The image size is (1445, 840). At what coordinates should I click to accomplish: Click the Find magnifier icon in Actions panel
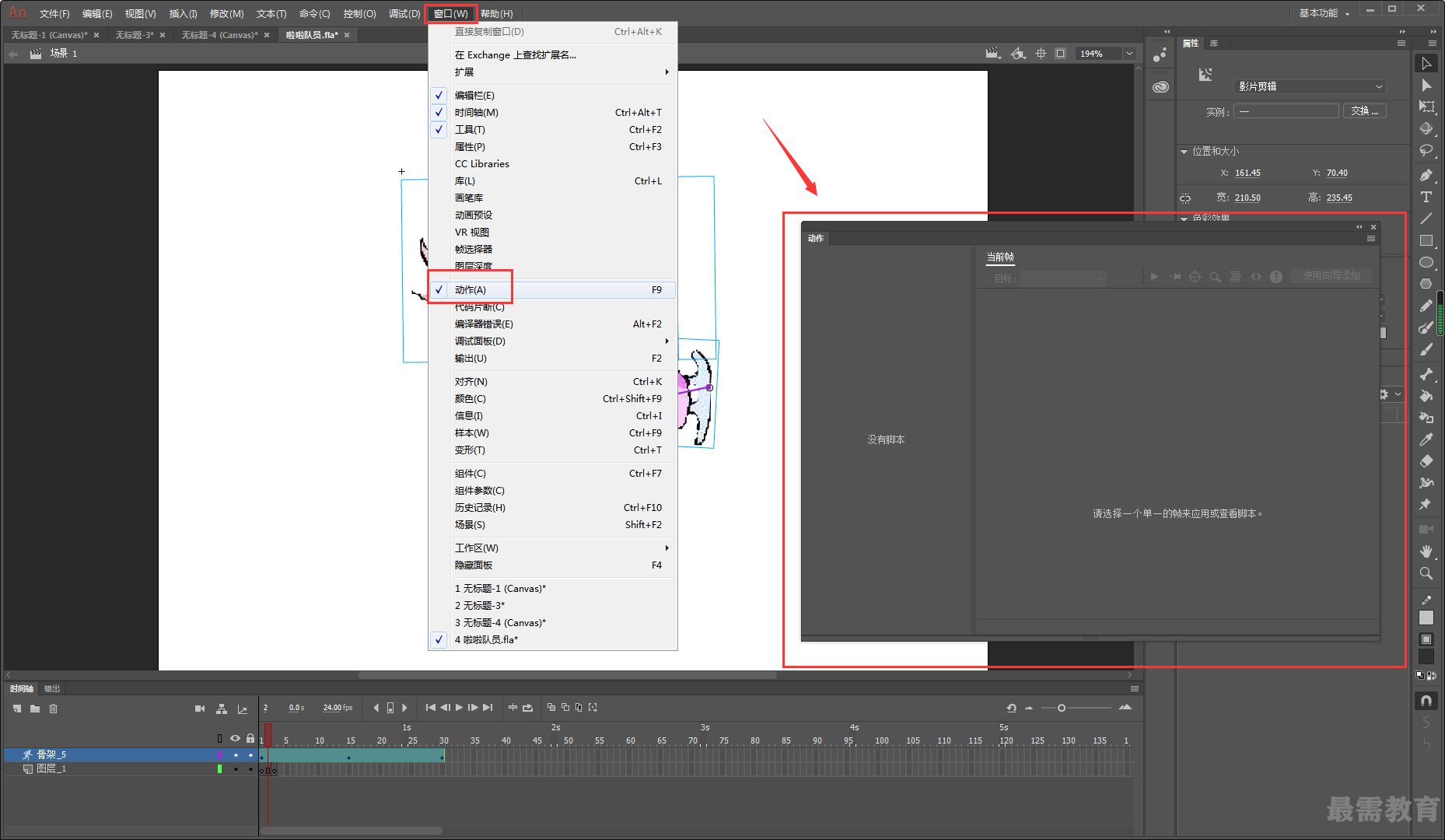pyautogui.click(x=1215, y=277)
